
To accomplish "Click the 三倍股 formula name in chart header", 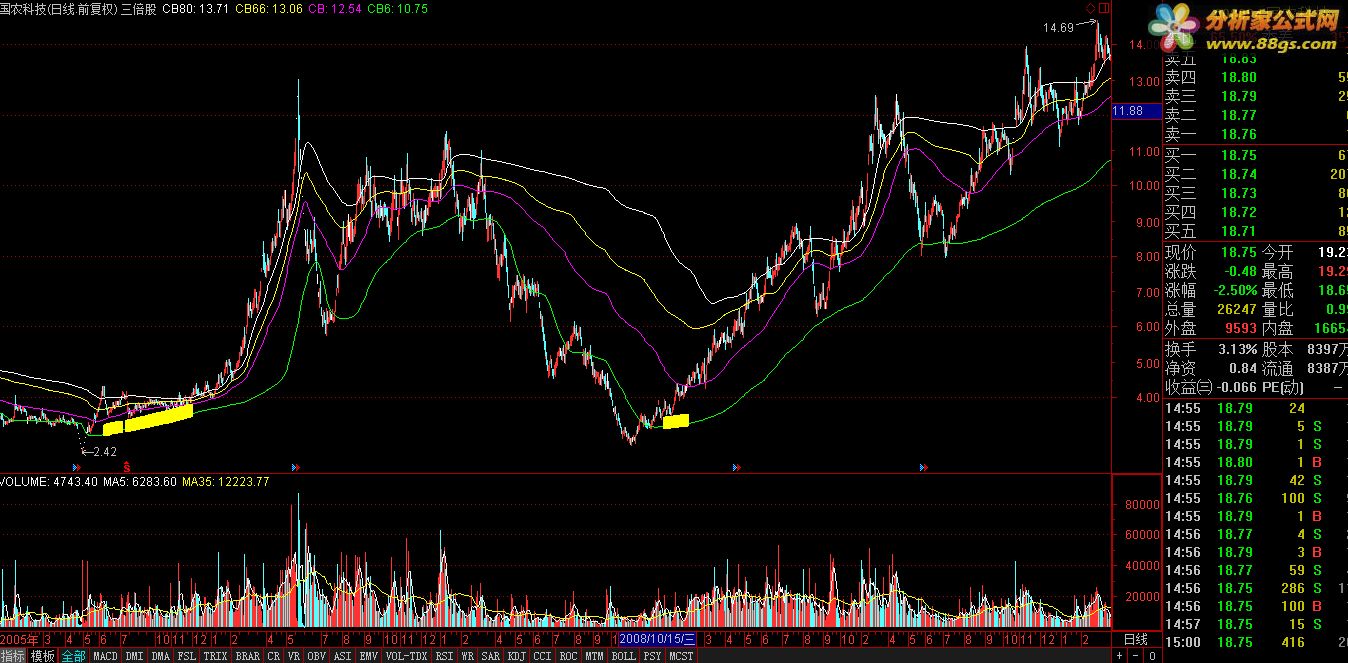I will 139,8.
